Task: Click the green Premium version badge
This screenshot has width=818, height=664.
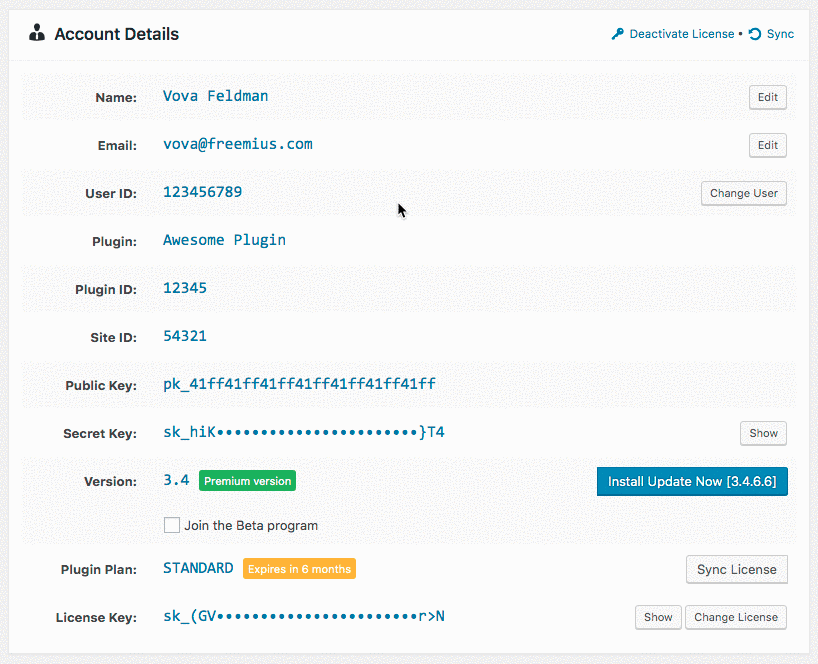Action: (x=247, y=481)
